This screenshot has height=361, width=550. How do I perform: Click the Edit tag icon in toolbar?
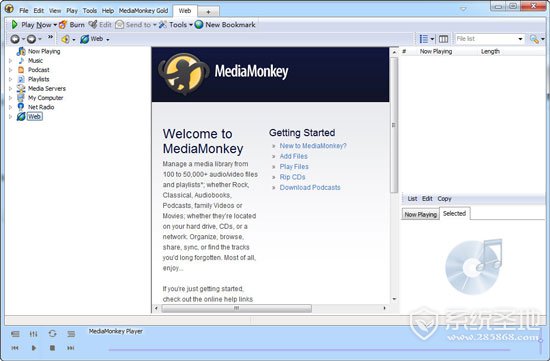tap(93, 25)
